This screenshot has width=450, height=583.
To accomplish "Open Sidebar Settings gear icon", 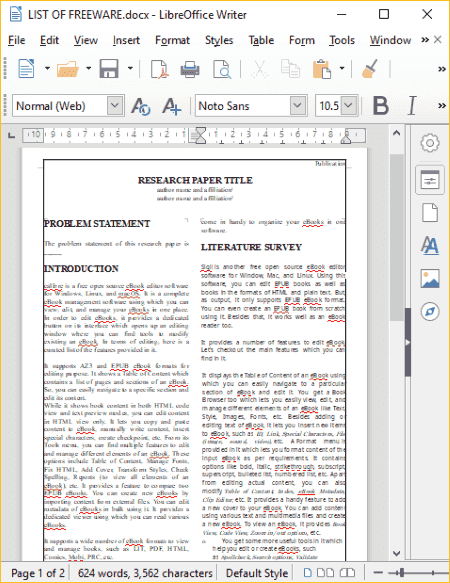I will click(430, 143).
